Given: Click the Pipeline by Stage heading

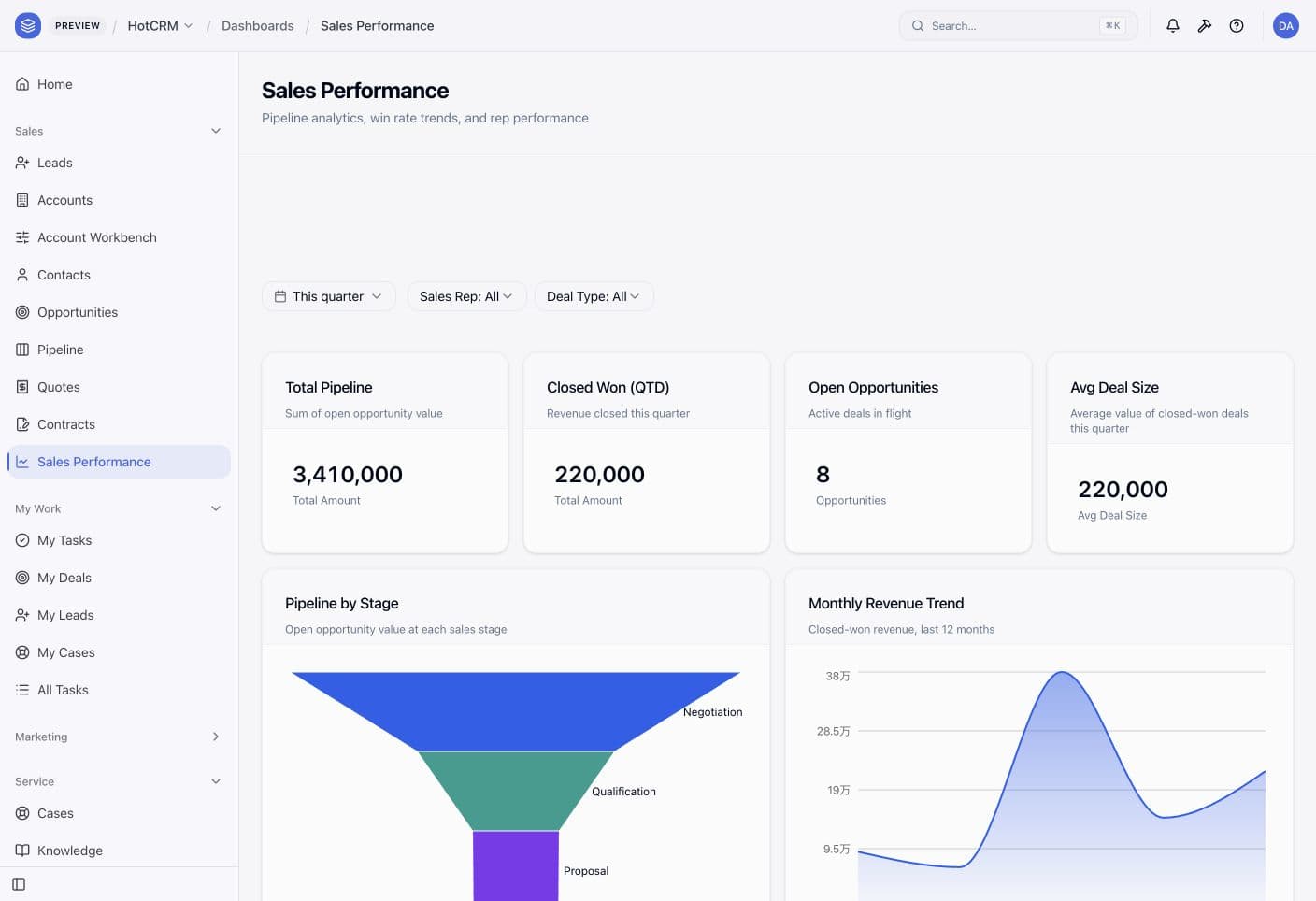Looking at the screenshot, I should tap(341, 603).
